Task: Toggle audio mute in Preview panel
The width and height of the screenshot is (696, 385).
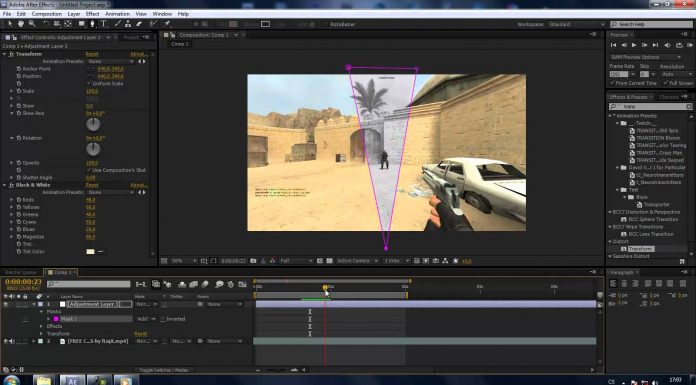Action: (x=667, y=45)
